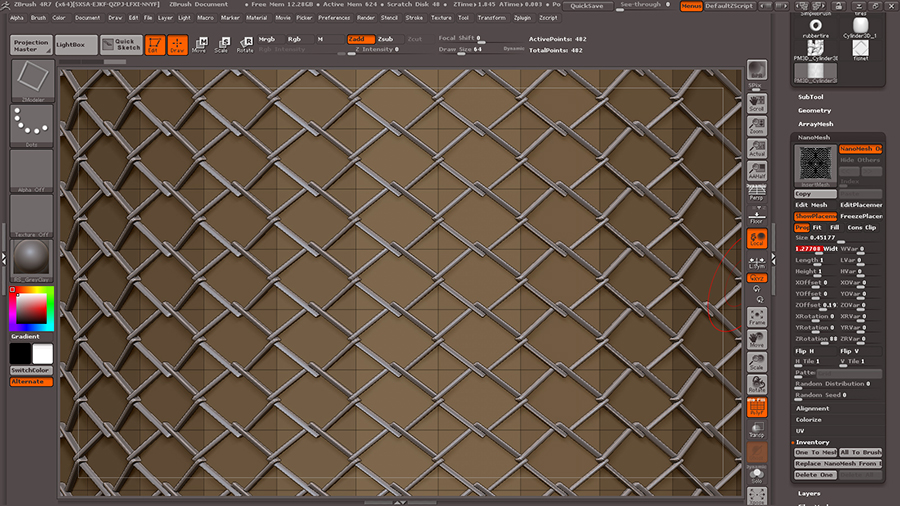Expand the Alignment subsection
Viewport: 900px width, 506px height.
(812, 408)
